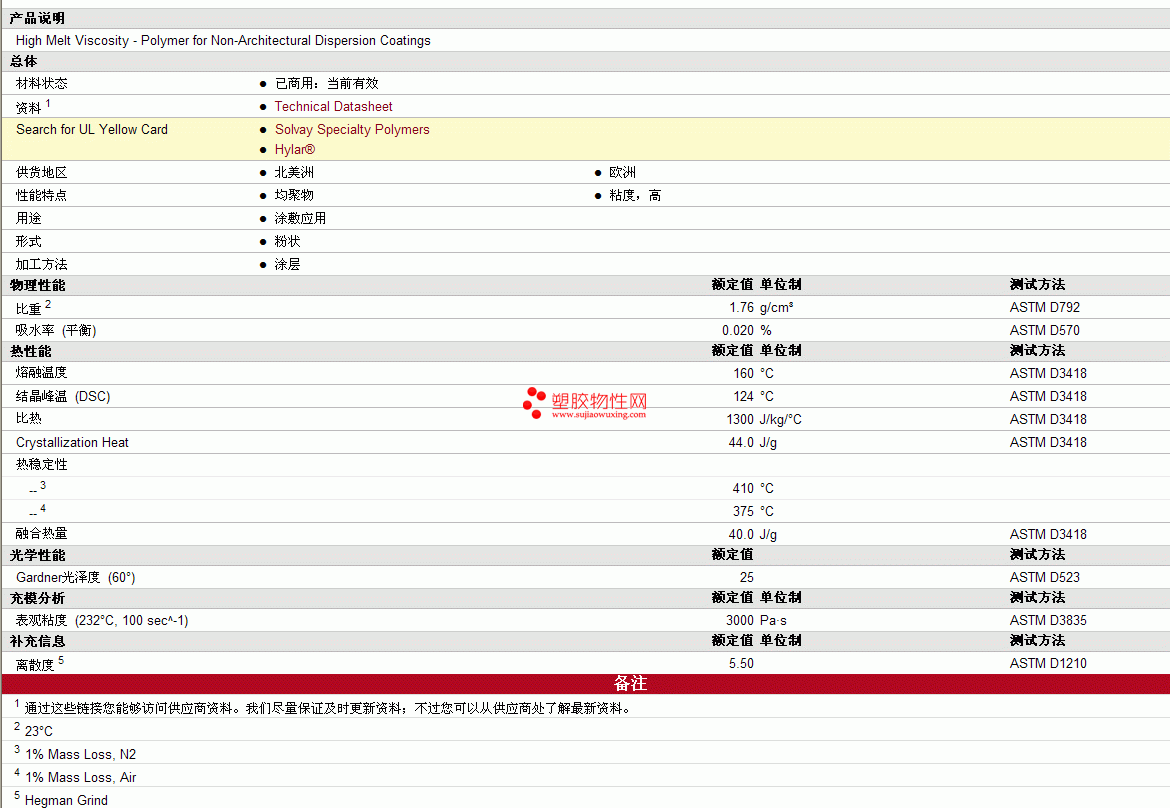Select the "离散度" property label
Screen dimensions: 1170x808
pyautogui.click(x=35, y=665)
